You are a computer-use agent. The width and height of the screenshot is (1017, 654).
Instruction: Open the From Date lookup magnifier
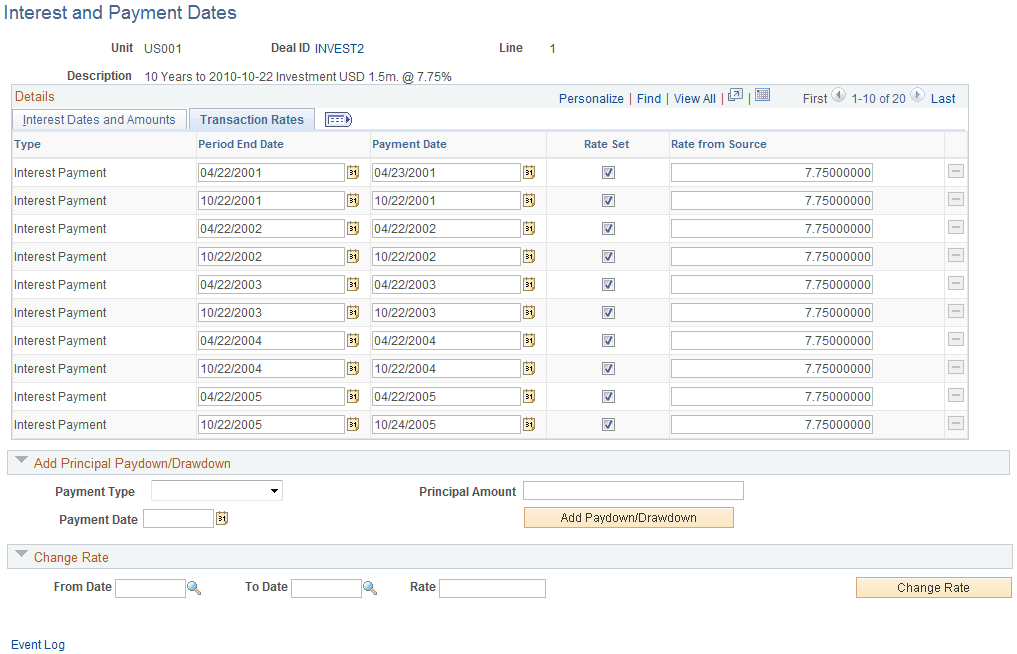click(194, 588)
